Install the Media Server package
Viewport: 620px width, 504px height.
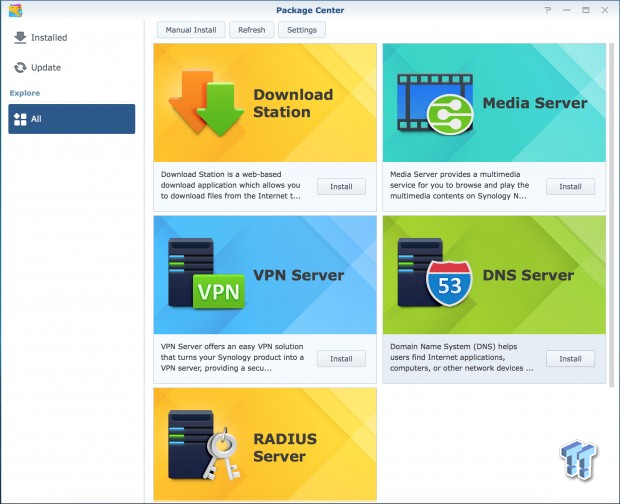570,187
